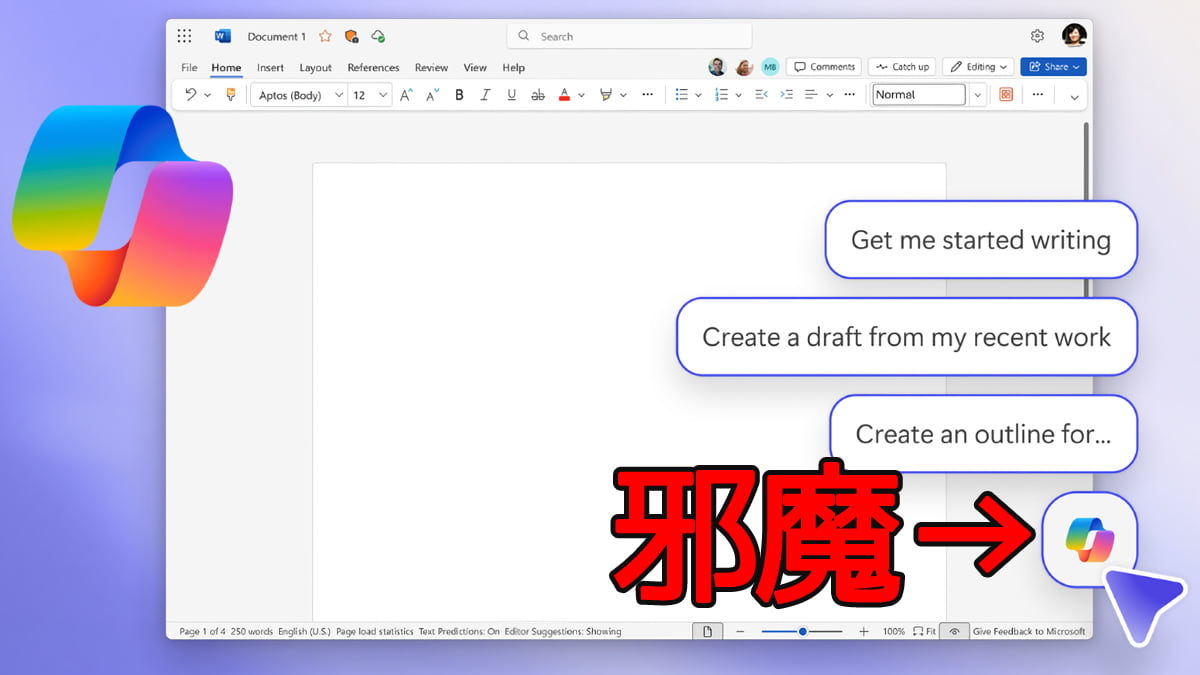Switch to the Home tab
This screenshot has height=675, width=1200.
[x=226, y=68]
